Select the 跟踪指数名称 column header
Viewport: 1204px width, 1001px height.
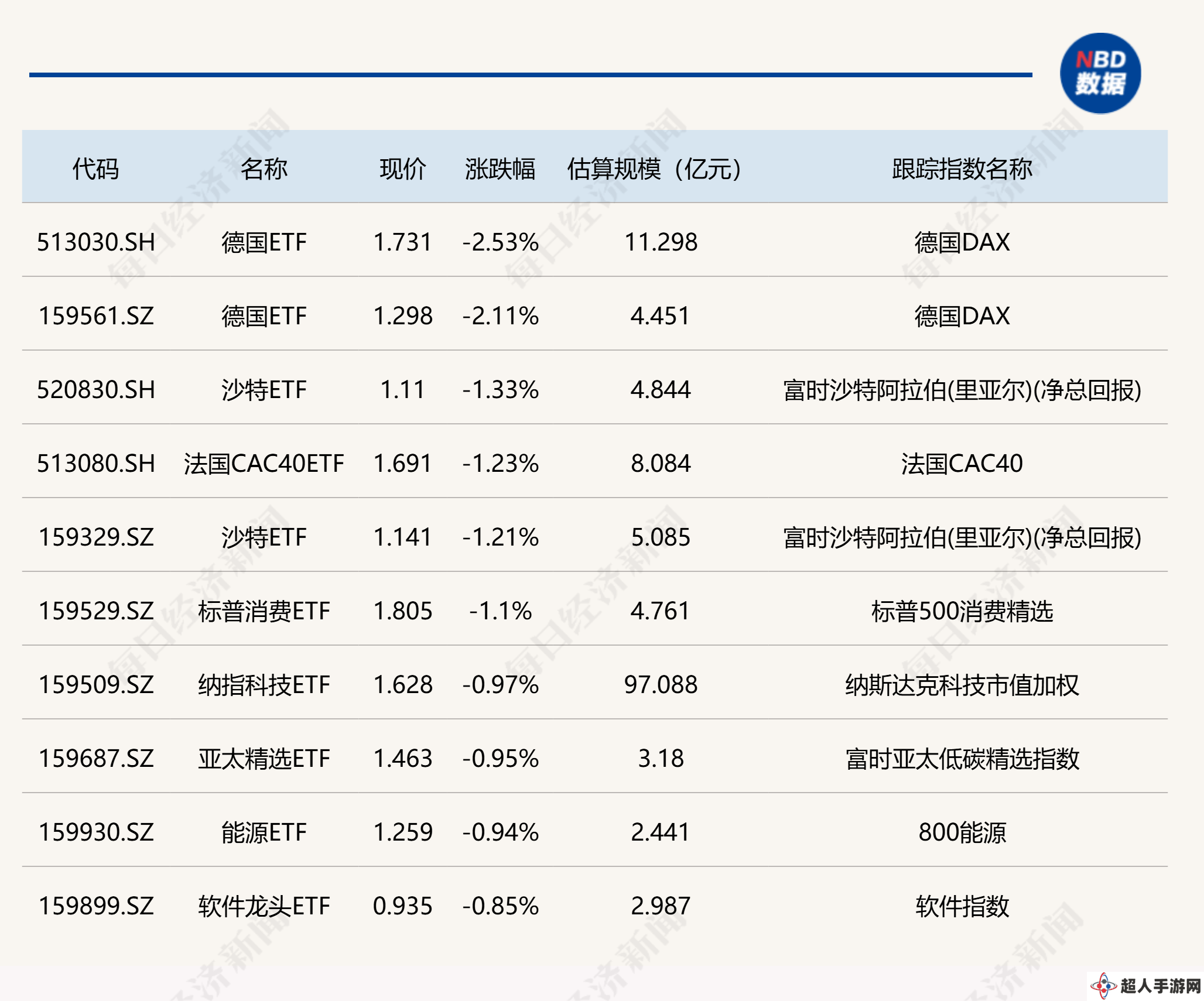click(x=962, y=169)
